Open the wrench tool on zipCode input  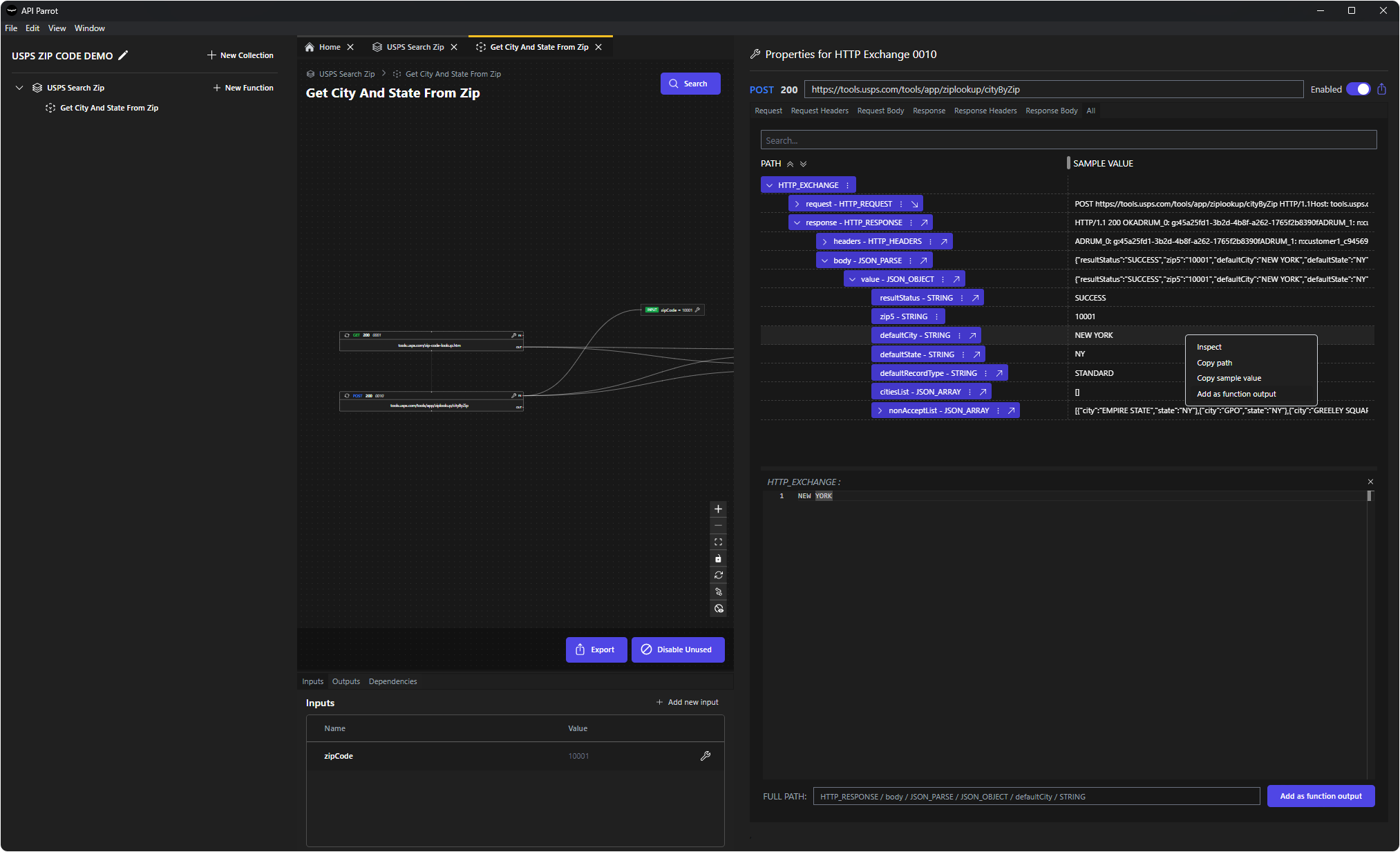click(706, 755)
